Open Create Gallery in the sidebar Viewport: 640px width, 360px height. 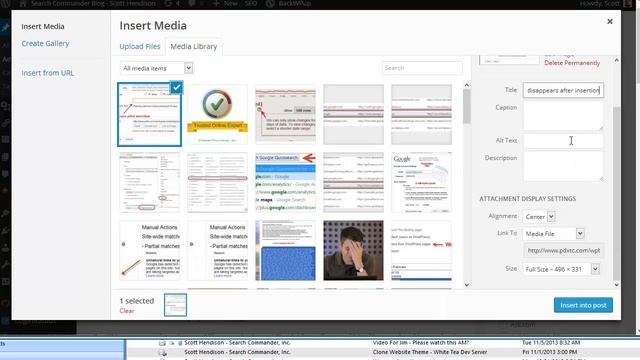click(x=45, y=43)
